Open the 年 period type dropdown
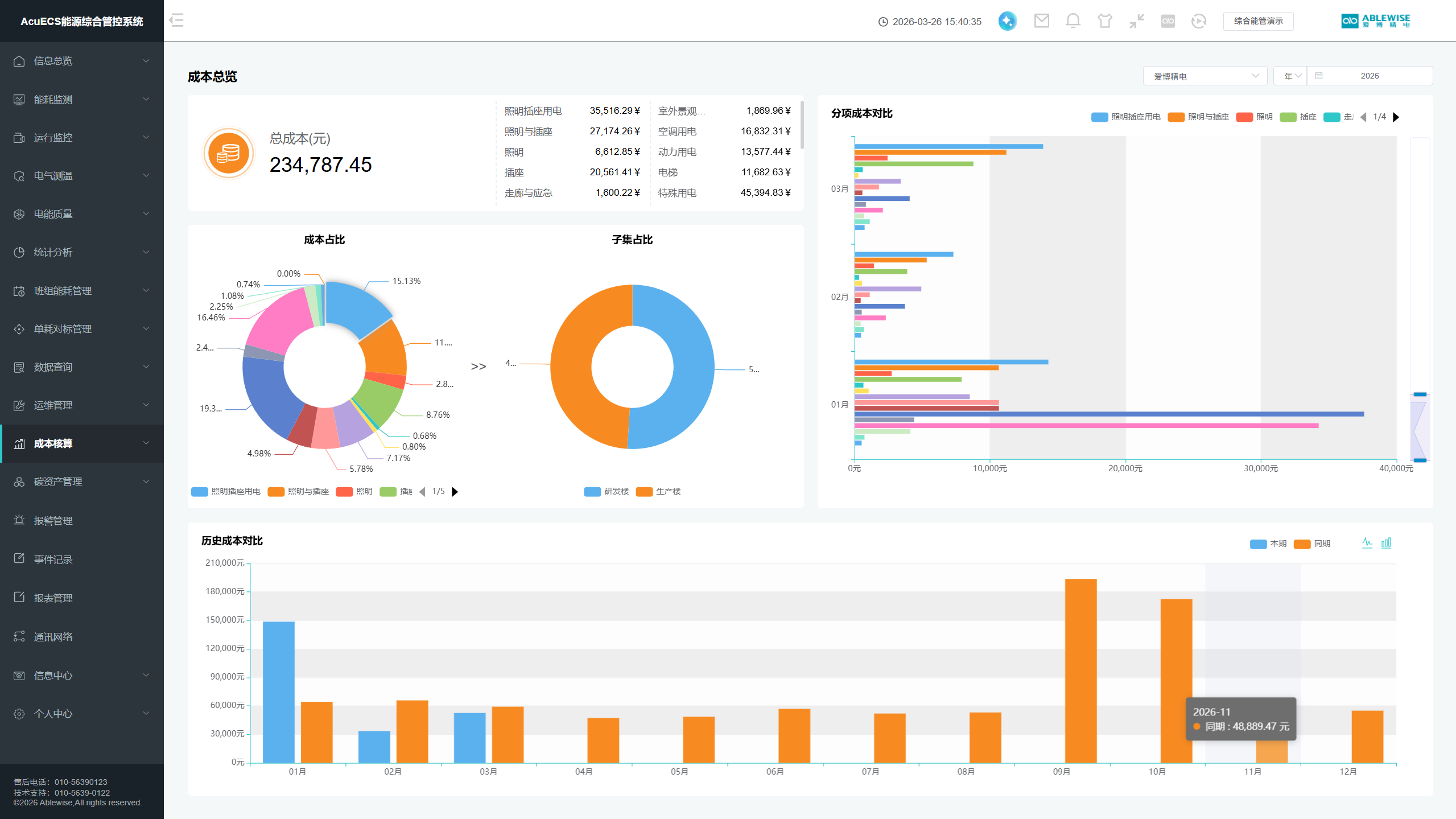 1289,76
